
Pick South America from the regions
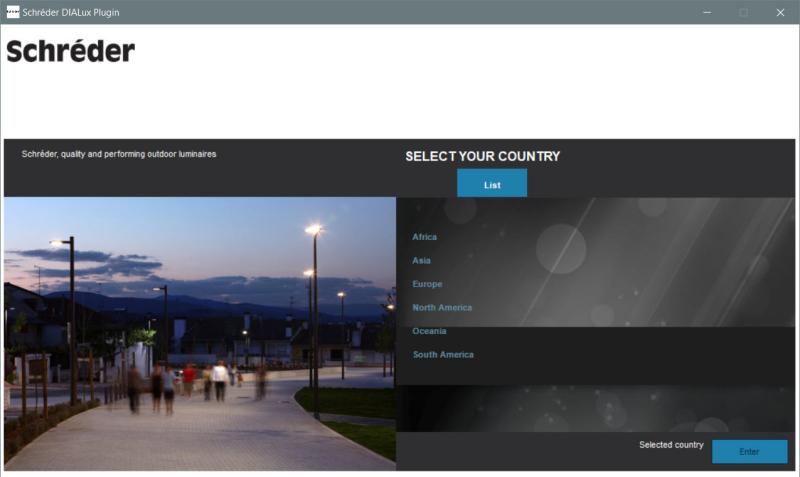point(443,354)
